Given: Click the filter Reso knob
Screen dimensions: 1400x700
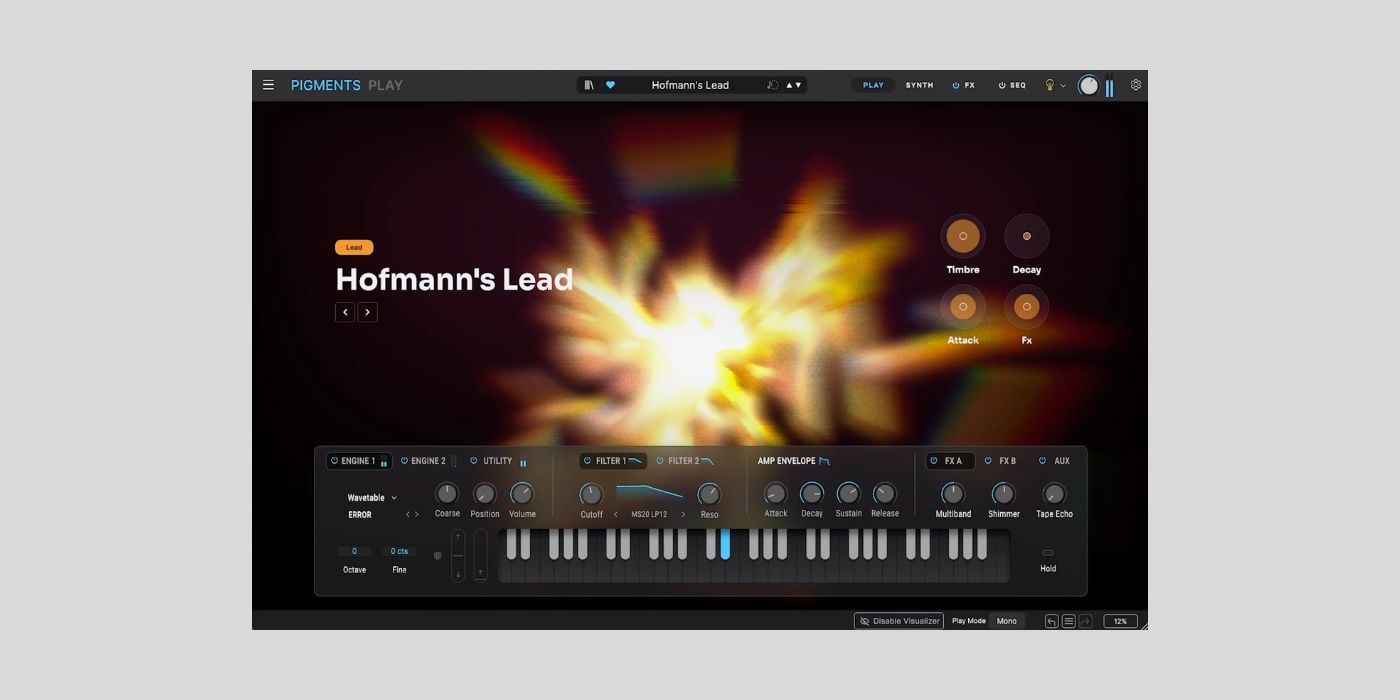Looking at the screenshot, I should (x=709, y=494).
